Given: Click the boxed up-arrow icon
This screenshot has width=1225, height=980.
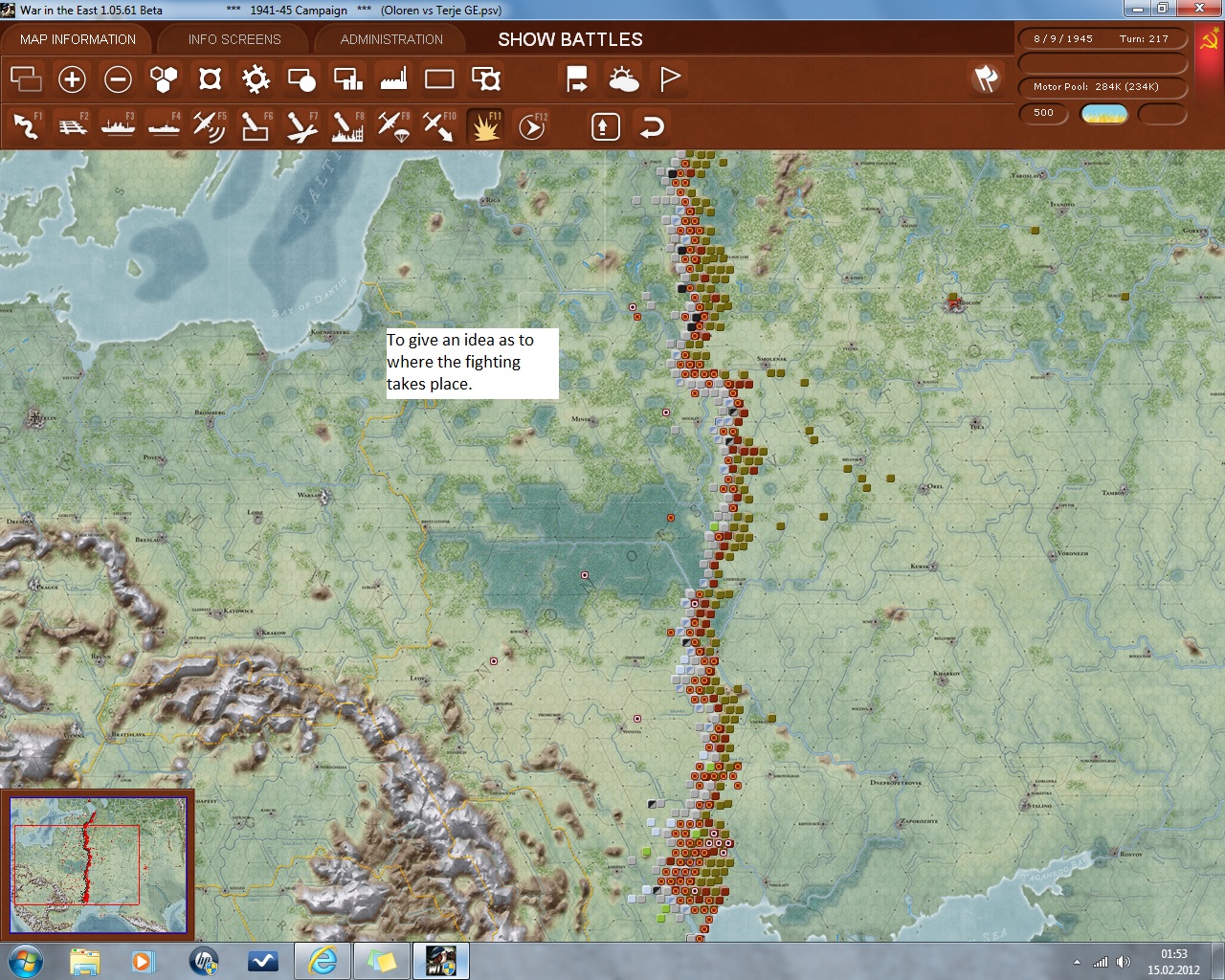Looking at the screenshot, I should [606, 126].
